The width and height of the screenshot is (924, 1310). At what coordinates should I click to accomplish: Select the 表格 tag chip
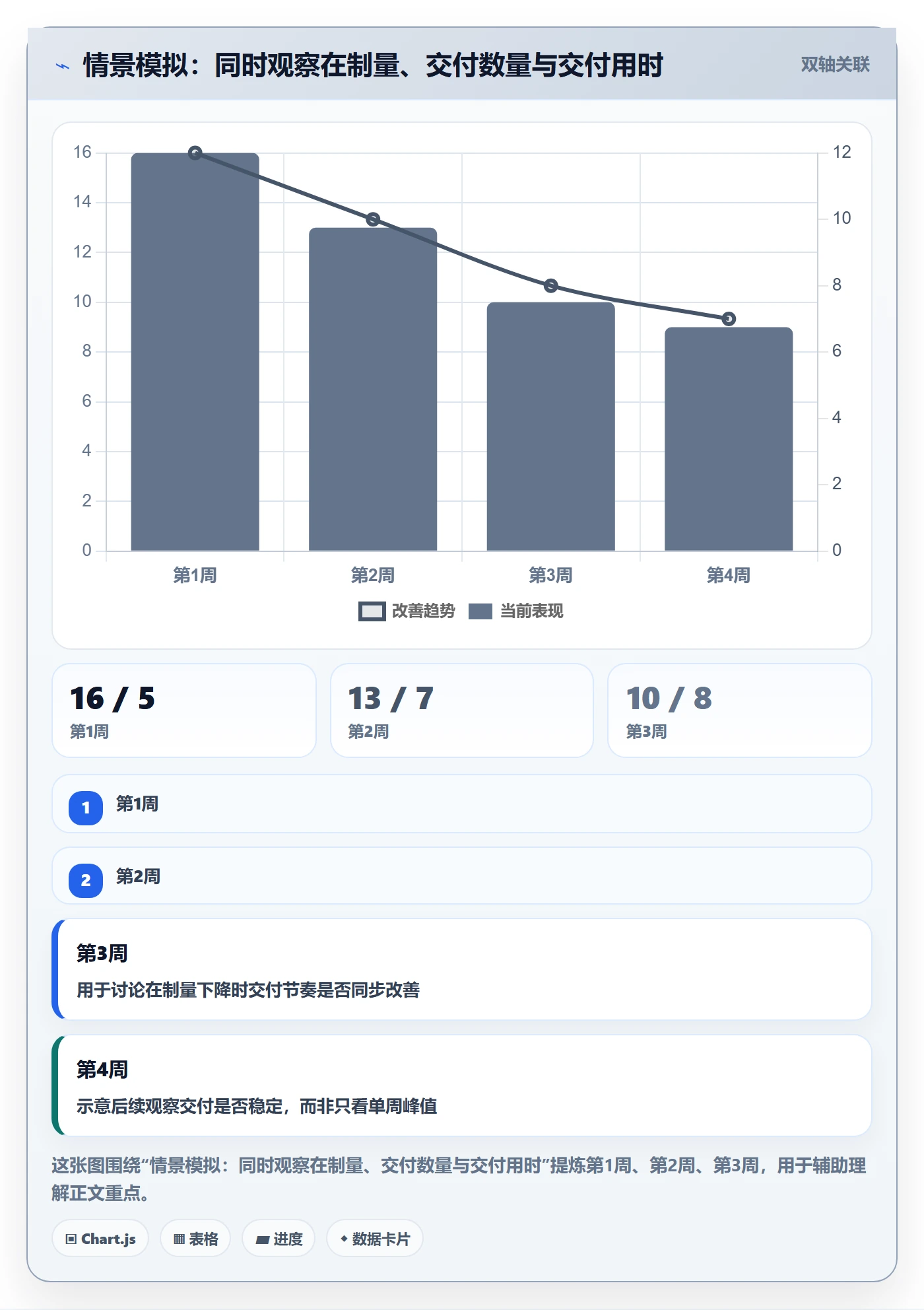click(x=195, y=1239)
